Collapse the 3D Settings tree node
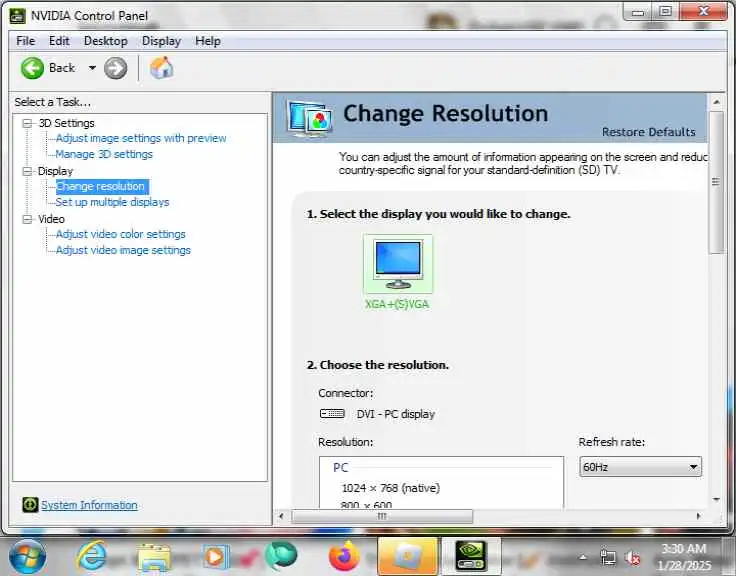Image resolution: width=736 pixels, height=576 pixels. point(27,123)
